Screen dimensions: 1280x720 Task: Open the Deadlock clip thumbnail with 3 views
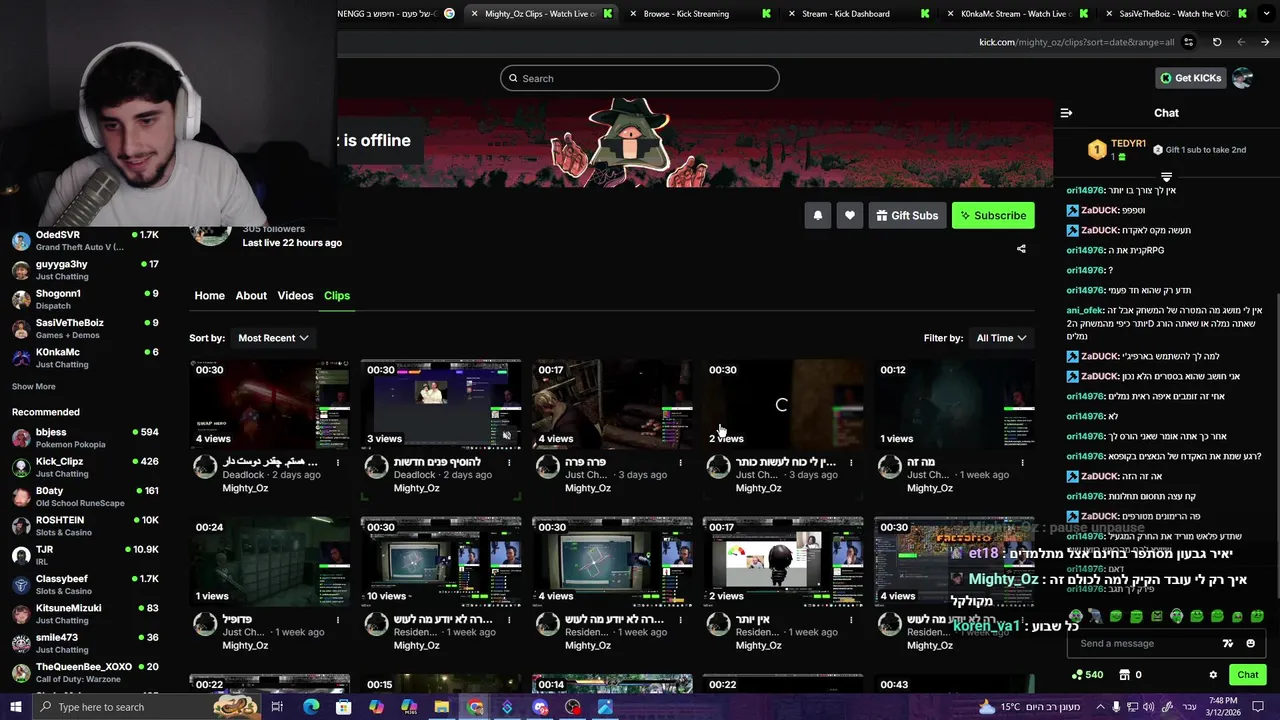click(441, 404)
